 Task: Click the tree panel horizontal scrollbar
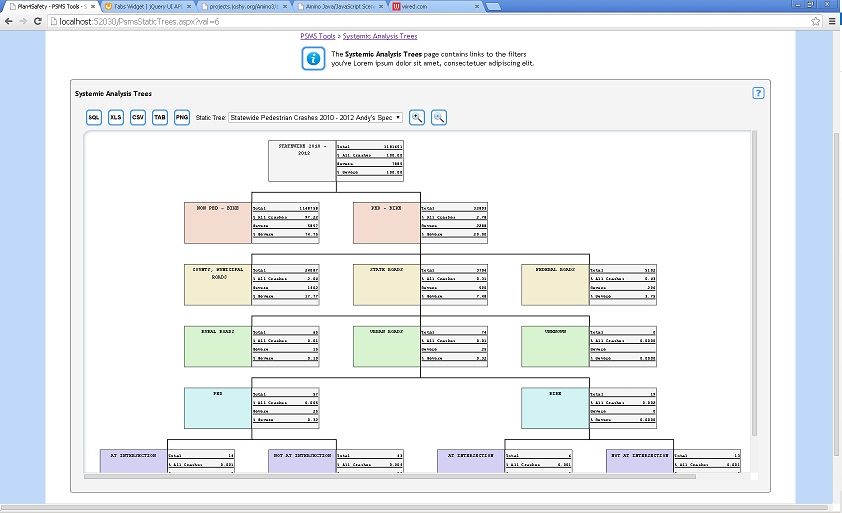pyautogui.click(x=390, y=476)
